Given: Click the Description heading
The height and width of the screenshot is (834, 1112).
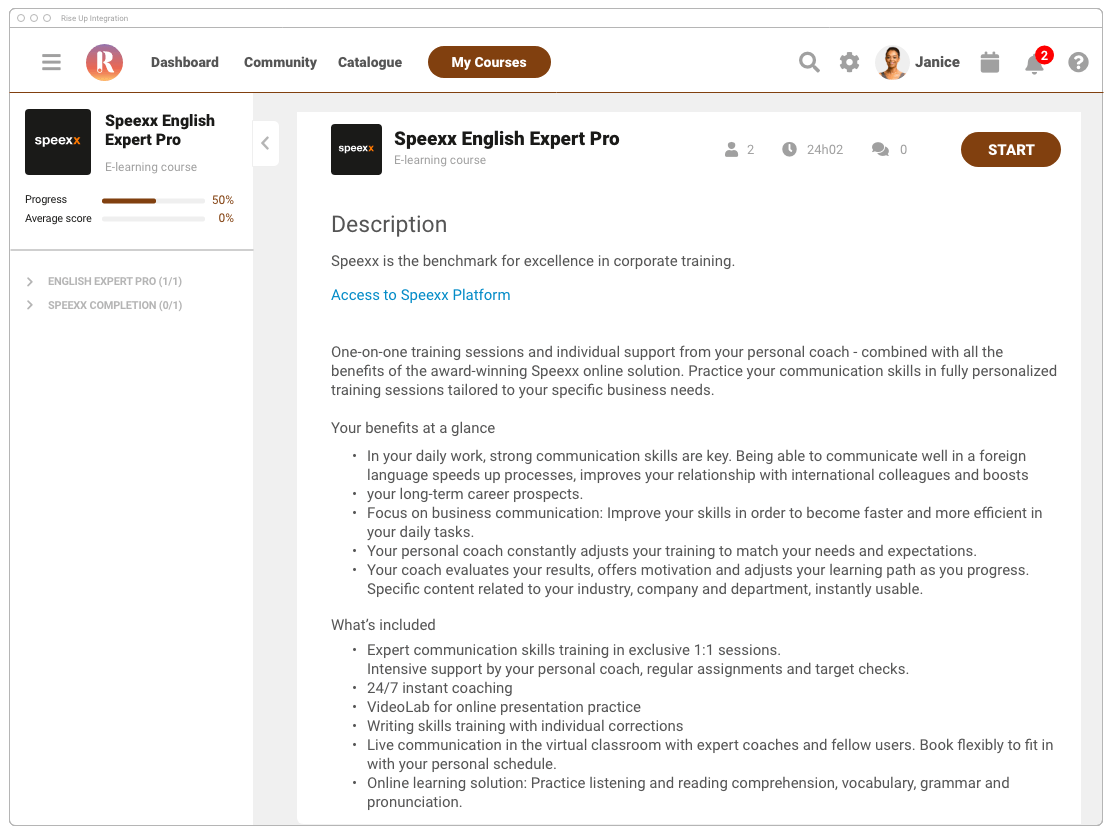Looking at the screenshot, I should point(389,224).
